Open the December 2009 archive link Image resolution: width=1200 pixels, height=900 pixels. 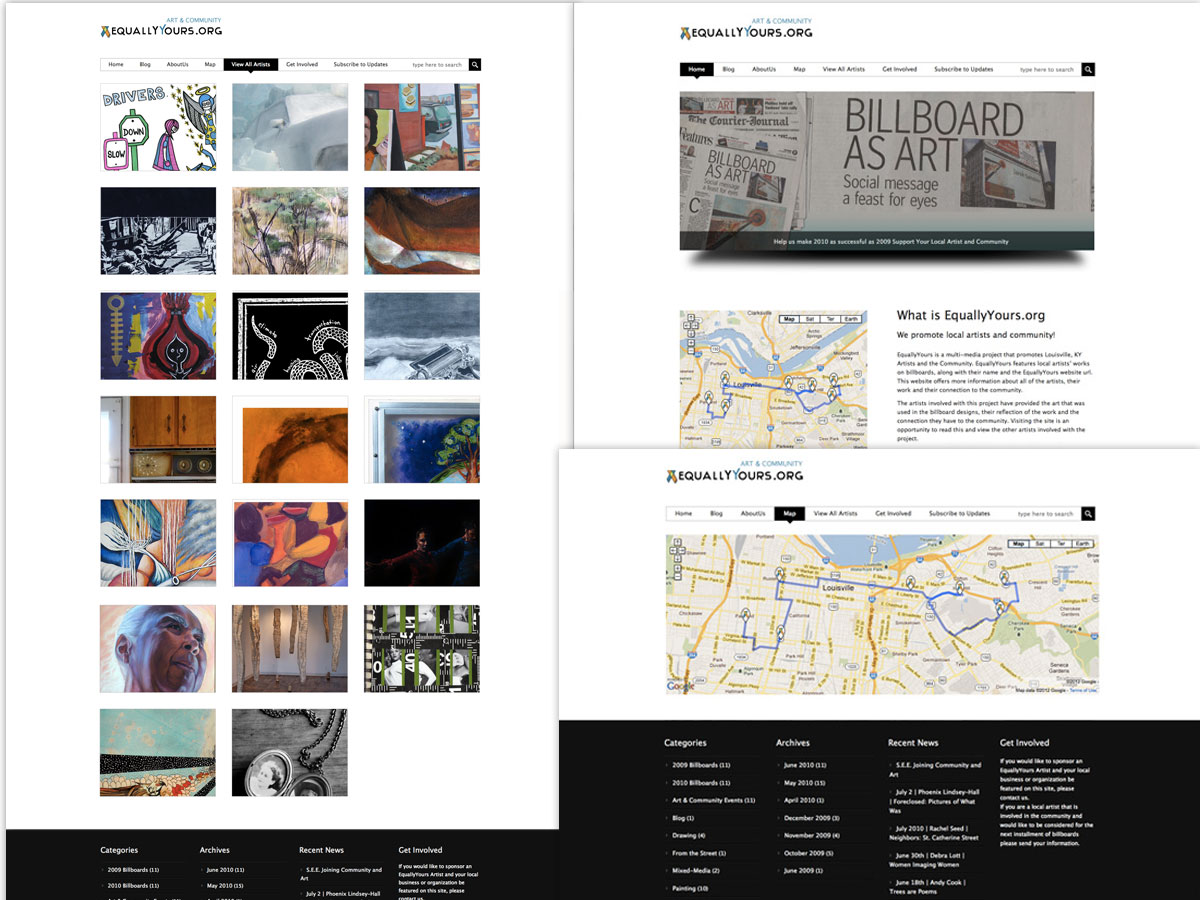tap(810, 818)
